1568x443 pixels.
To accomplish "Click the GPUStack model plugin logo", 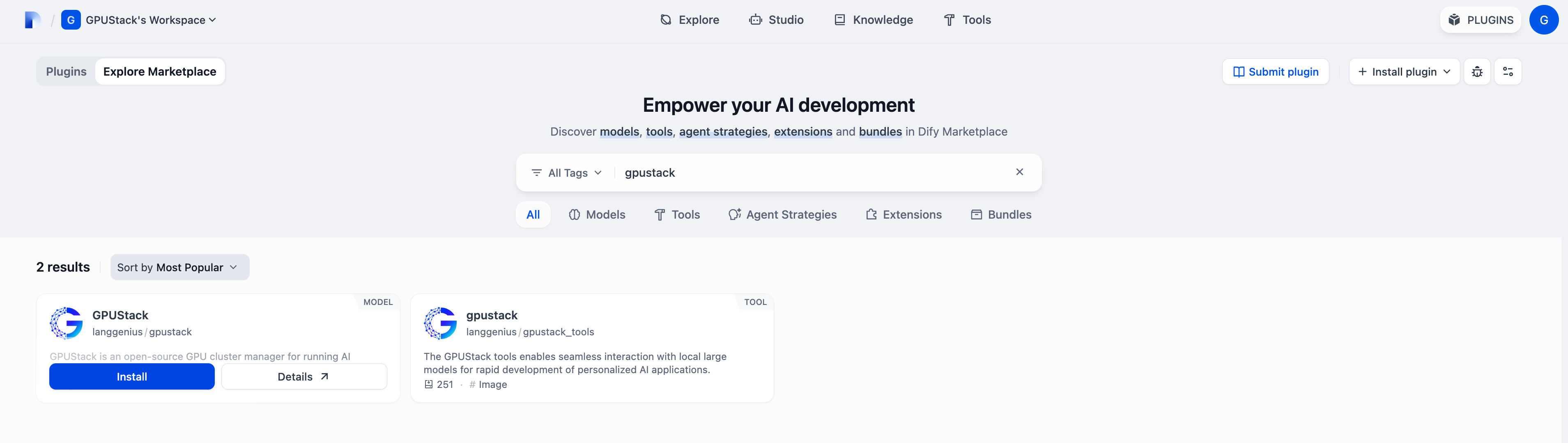I will tap(67, 323).
